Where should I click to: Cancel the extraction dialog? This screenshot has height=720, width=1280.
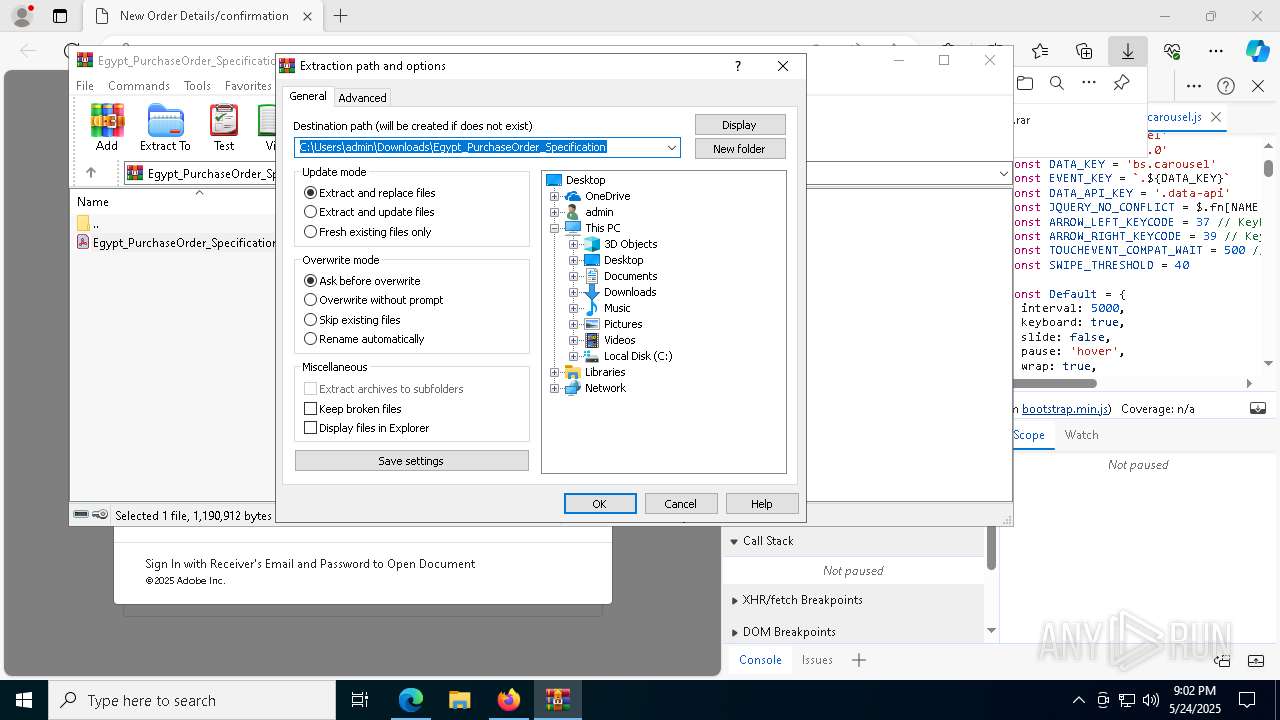pos(681,504)
